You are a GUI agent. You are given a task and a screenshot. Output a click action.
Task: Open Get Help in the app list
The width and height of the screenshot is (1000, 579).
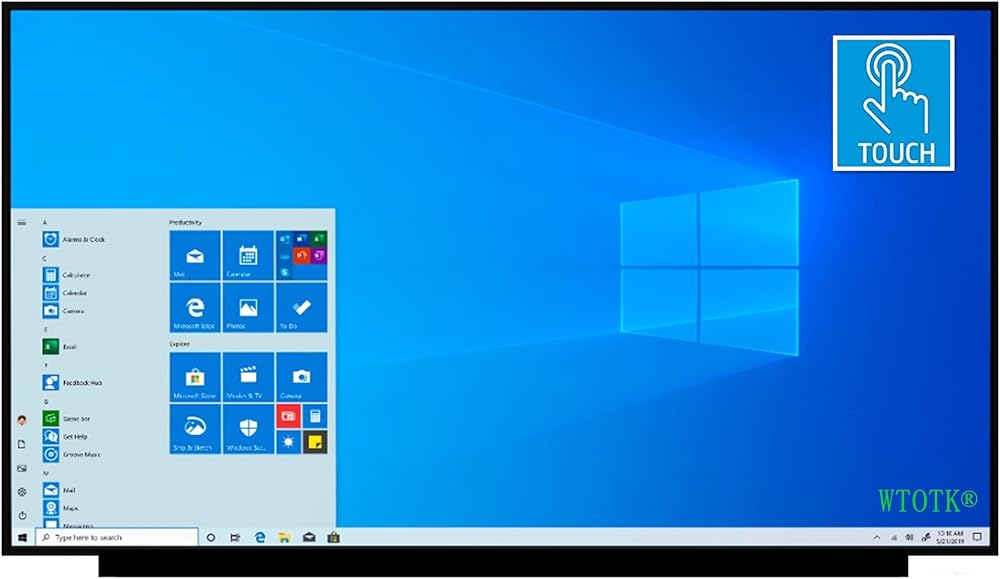coord(65,436)
